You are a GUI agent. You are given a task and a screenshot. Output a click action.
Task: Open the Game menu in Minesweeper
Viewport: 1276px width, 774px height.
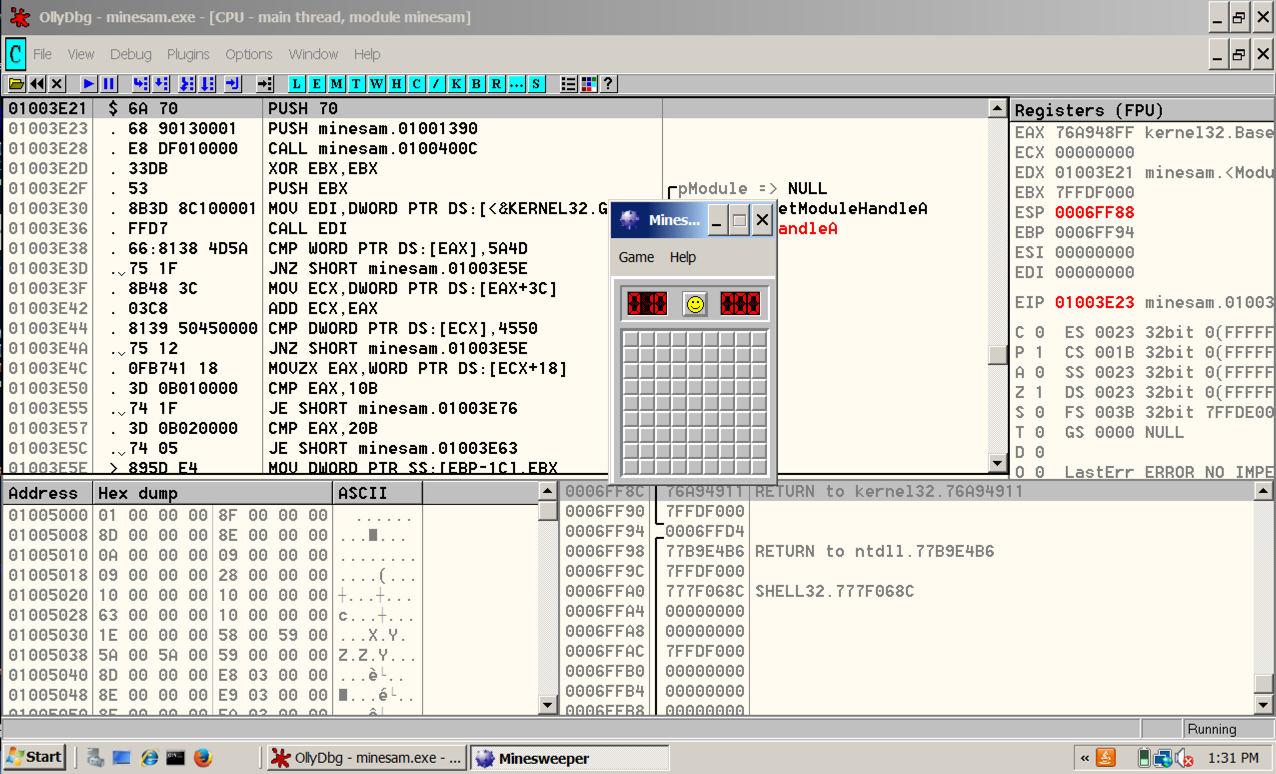[636, 257]
